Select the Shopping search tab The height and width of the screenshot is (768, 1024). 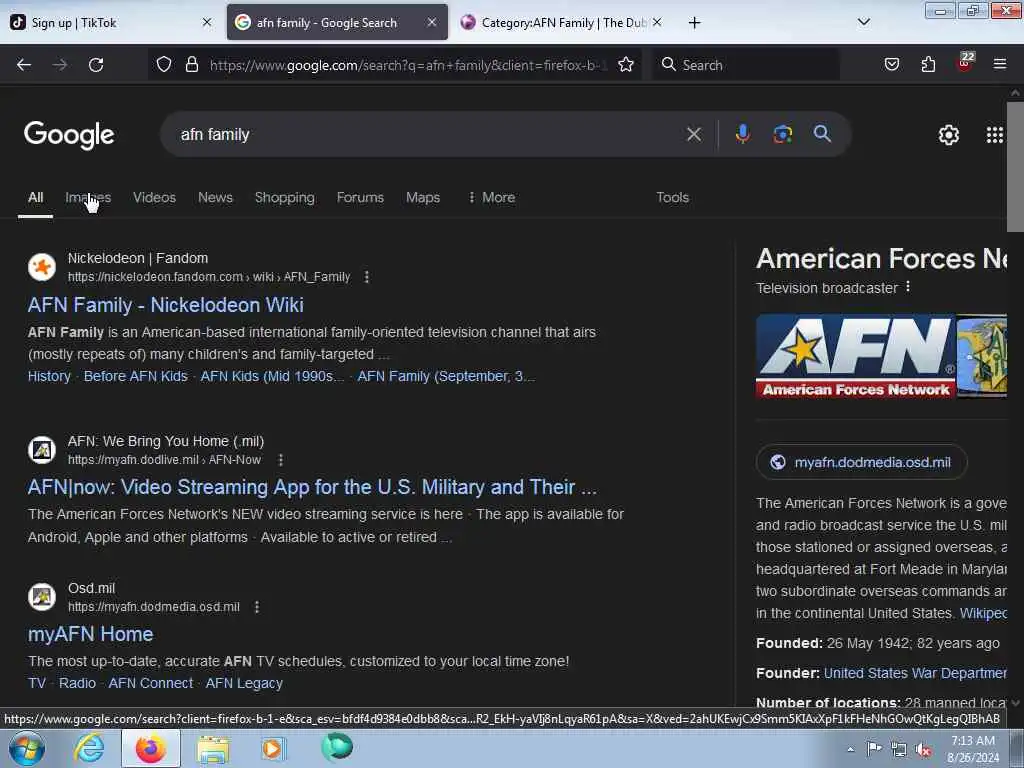tap(285, 197)
